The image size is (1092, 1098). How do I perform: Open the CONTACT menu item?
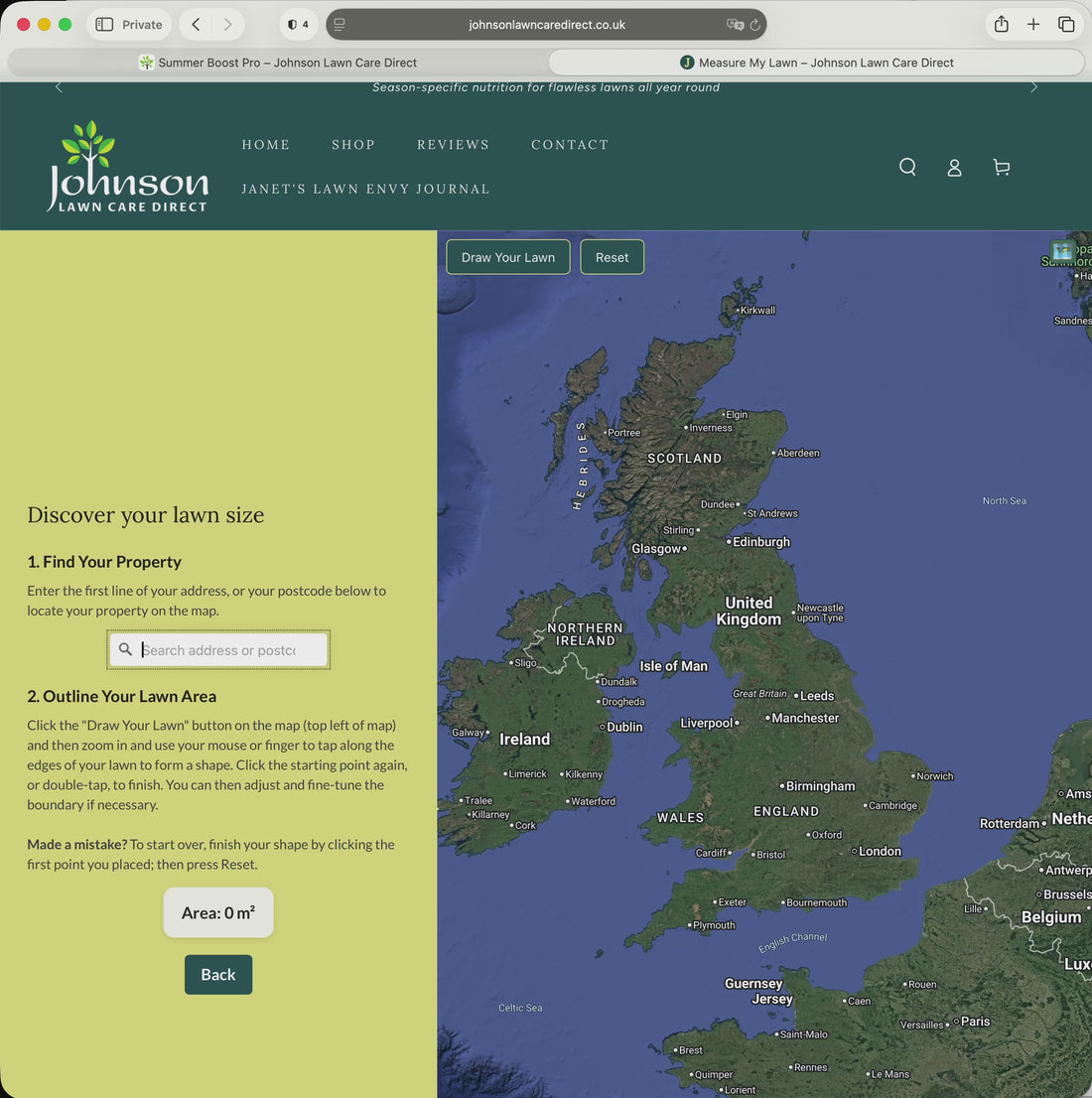point(570,145)
